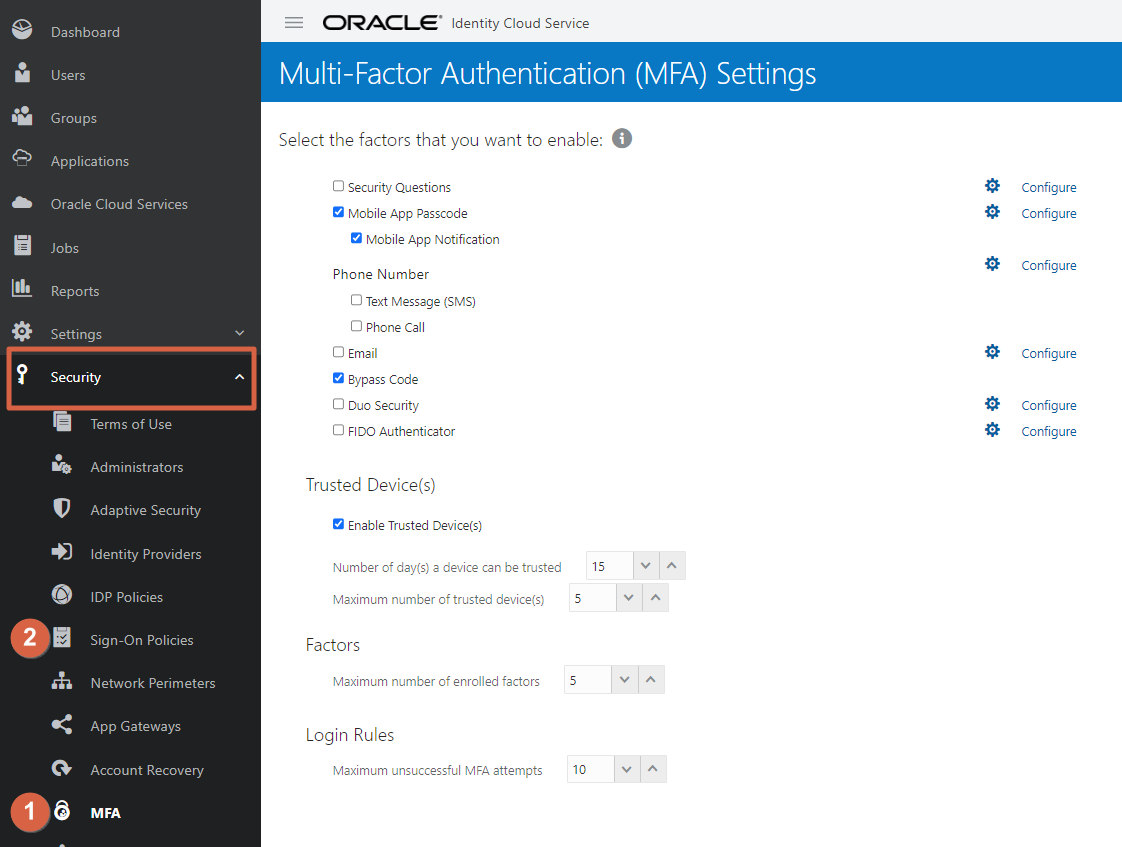
Task: Click gear icon for Email factor
Action: [992, 352]
